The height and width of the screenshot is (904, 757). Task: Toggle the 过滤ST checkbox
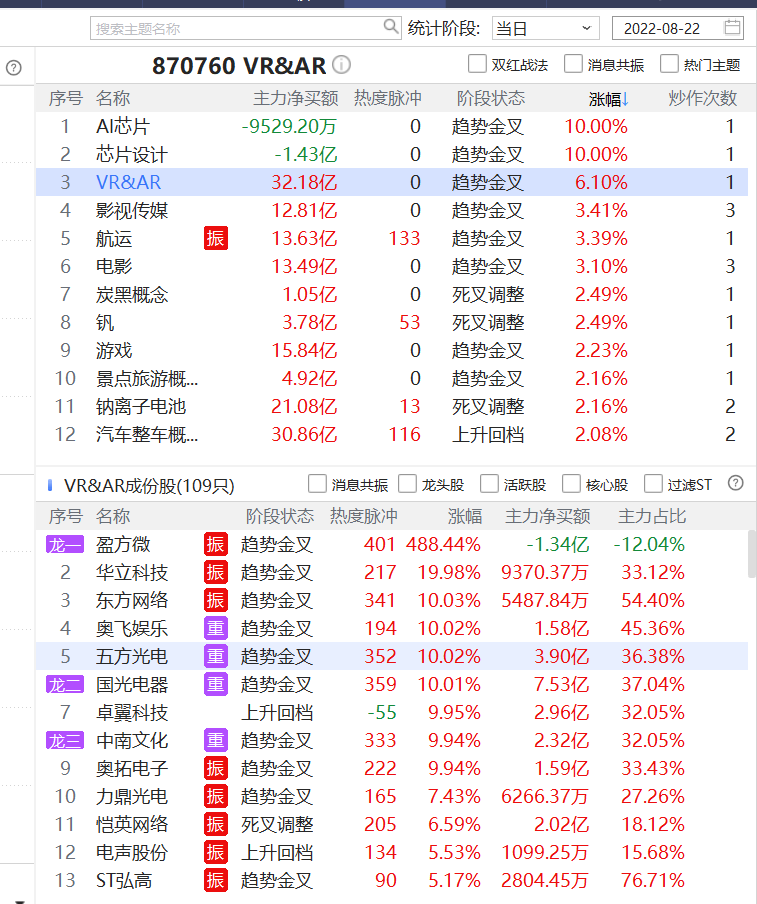tap(653, 484)
